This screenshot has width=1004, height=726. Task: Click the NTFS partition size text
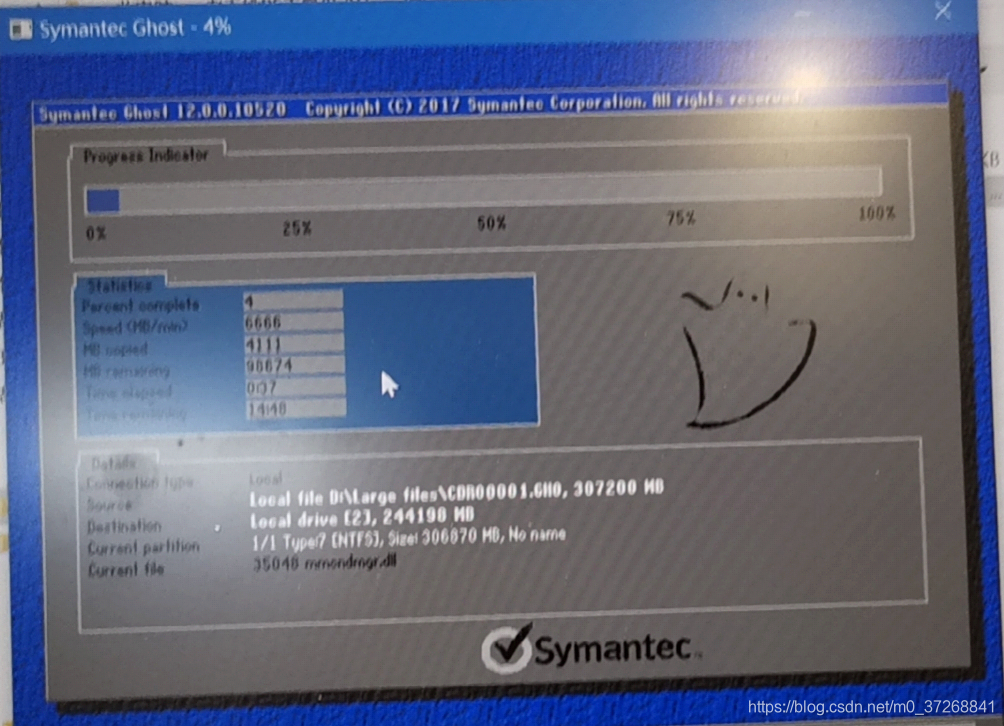(409, 540)
